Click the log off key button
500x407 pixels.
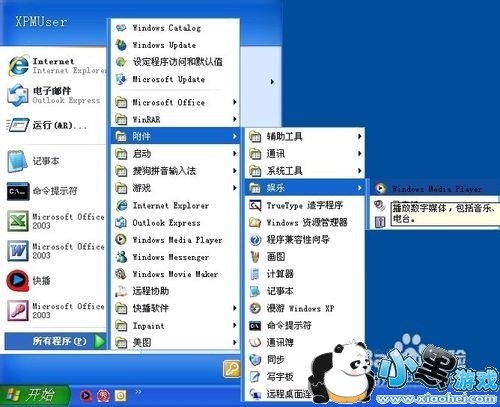[232, 369]
